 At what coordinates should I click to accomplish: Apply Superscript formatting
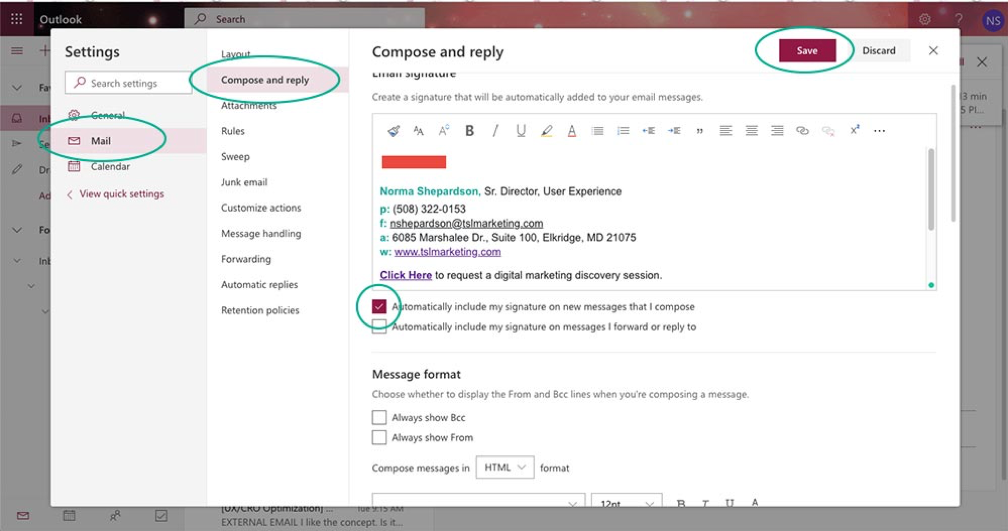854,130
